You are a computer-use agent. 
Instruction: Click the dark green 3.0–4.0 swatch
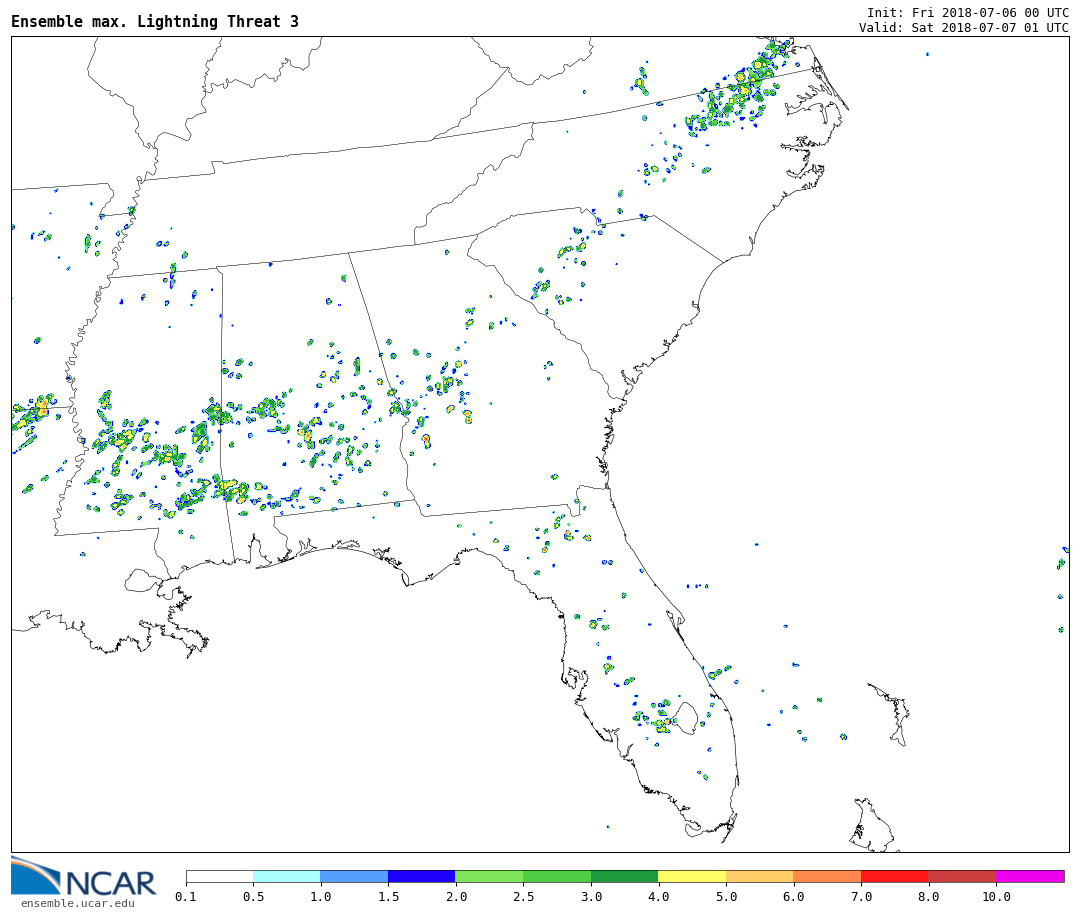coord(624,876)
